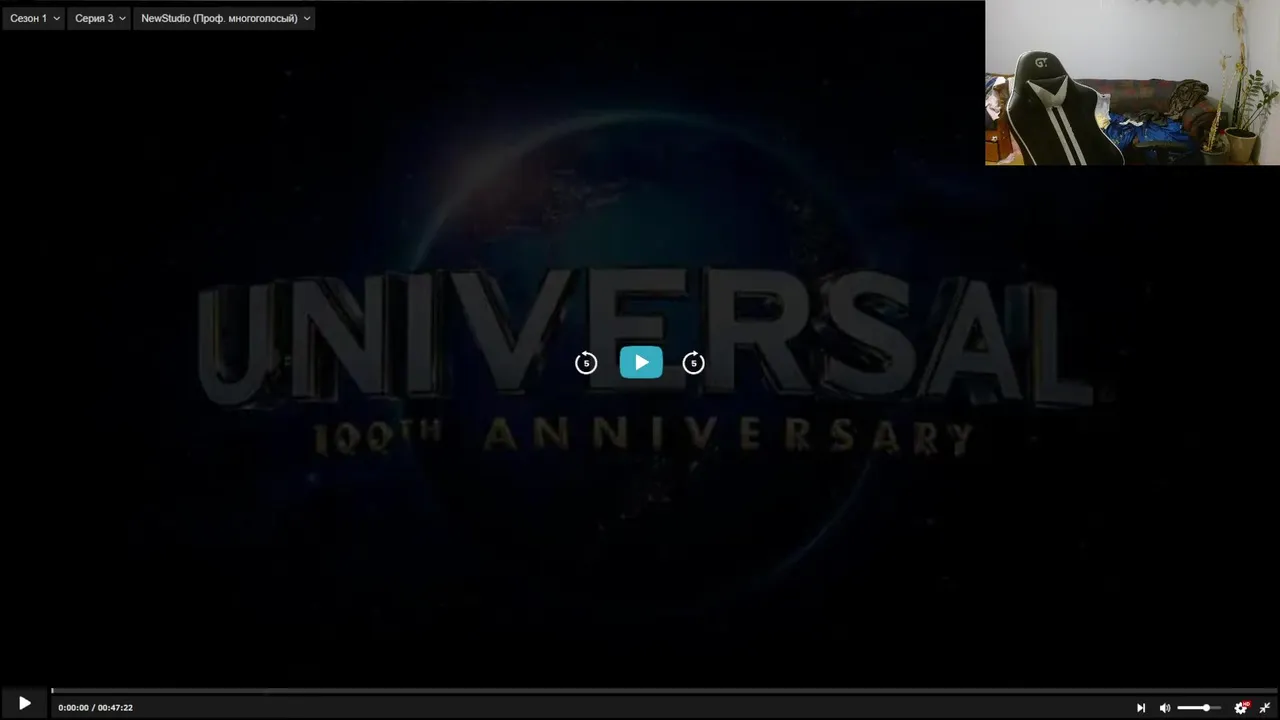Skip forward 5 seconds icon
This screenshot has width=1280, height=720.
tap(694, 363)
